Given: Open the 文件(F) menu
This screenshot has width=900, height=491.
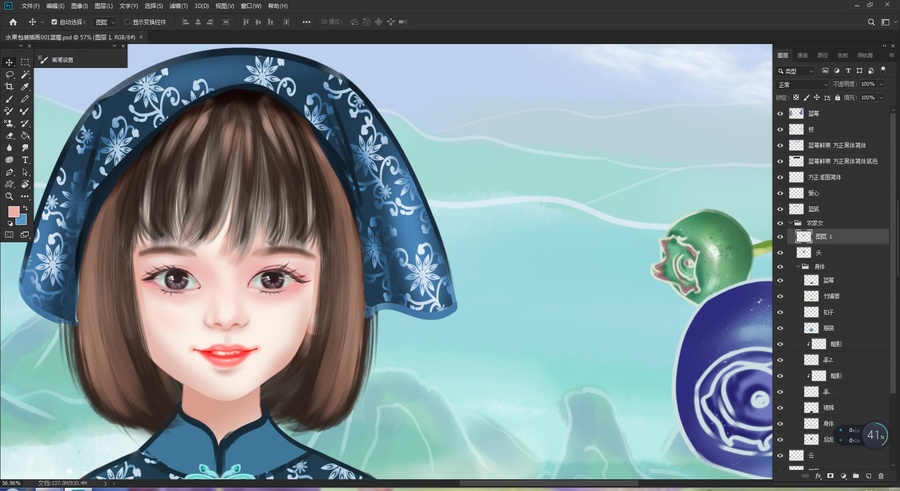Looking at the screenshot, I should (30, 6).
